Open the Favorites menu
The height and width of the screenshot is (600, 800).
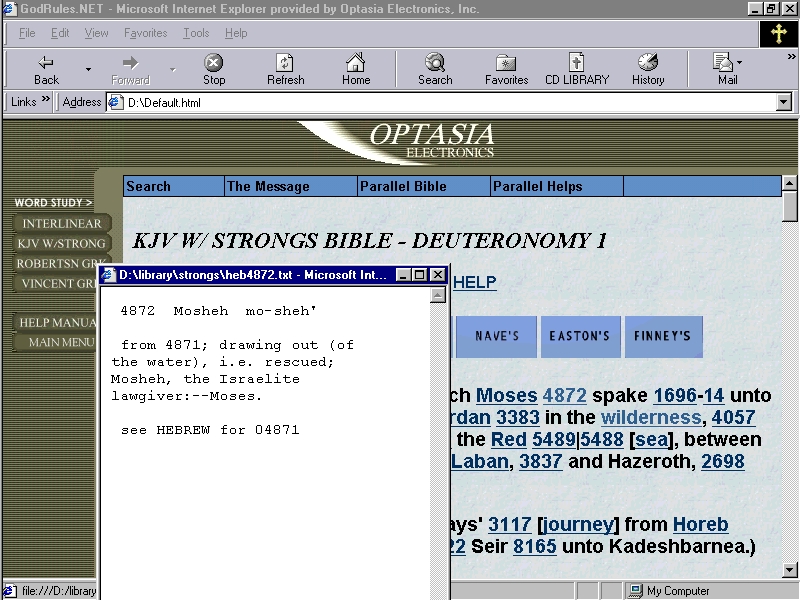click(145, 33)
